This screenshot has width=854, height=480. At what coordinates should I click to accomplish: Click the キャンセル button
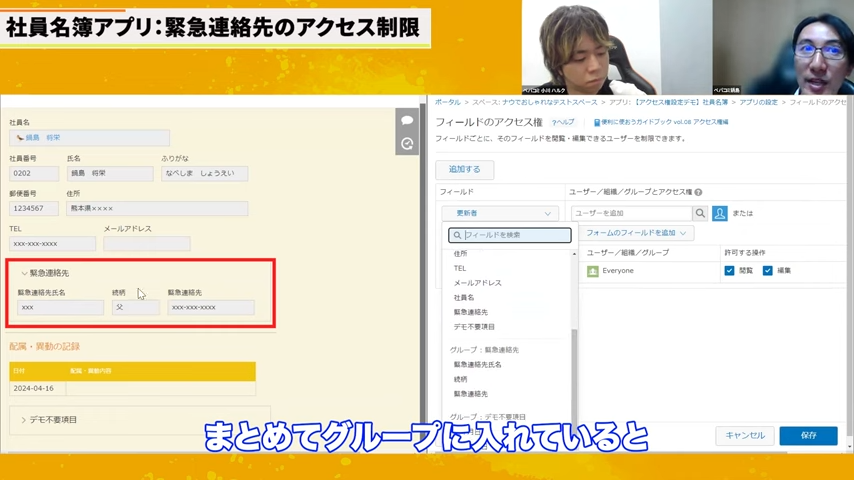745,435
